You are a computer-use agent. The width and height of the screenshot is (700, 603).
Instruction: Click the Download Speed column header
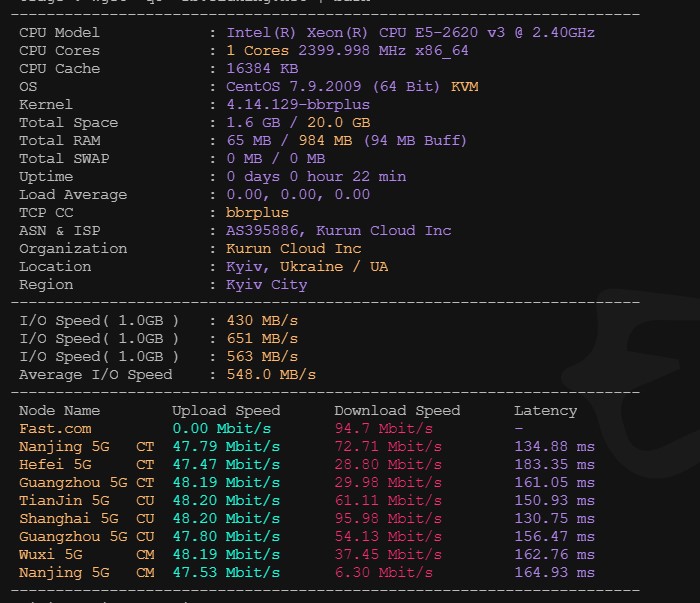pos(397,411)
